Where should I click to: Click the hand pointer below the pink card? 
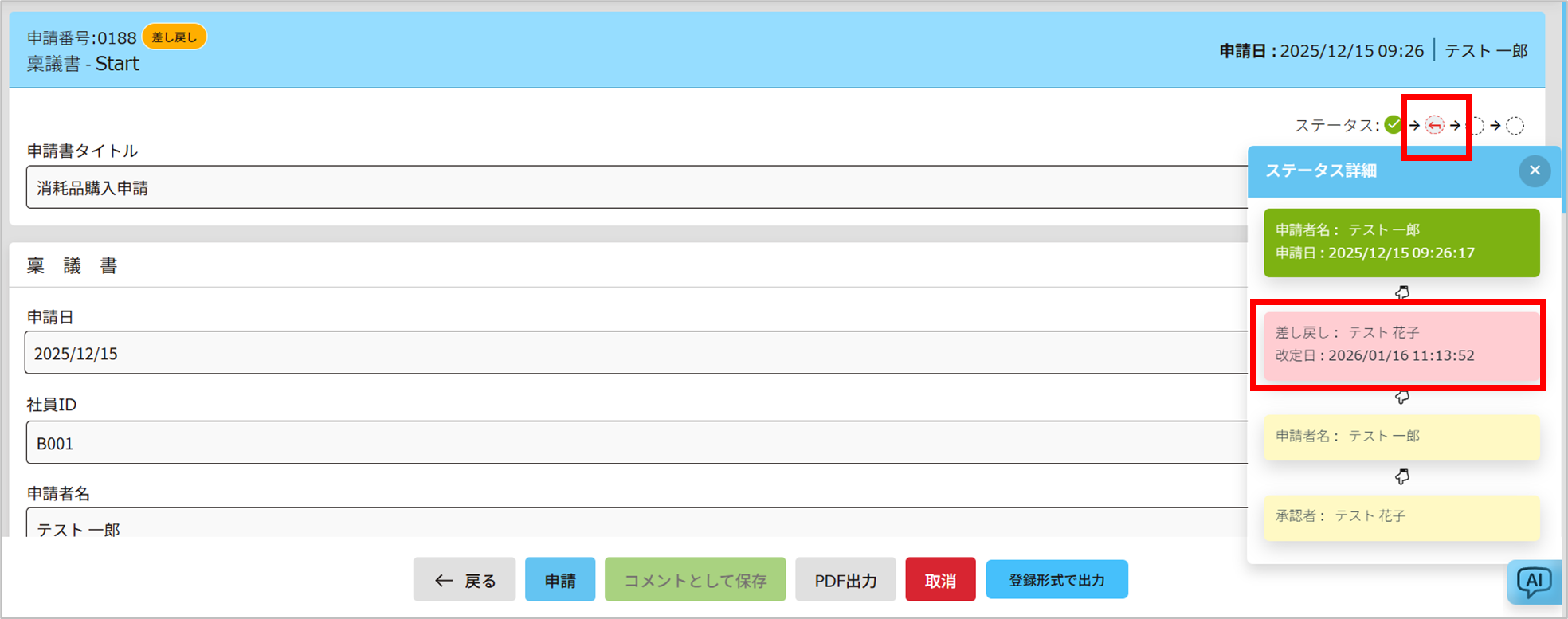(1402, 397)
